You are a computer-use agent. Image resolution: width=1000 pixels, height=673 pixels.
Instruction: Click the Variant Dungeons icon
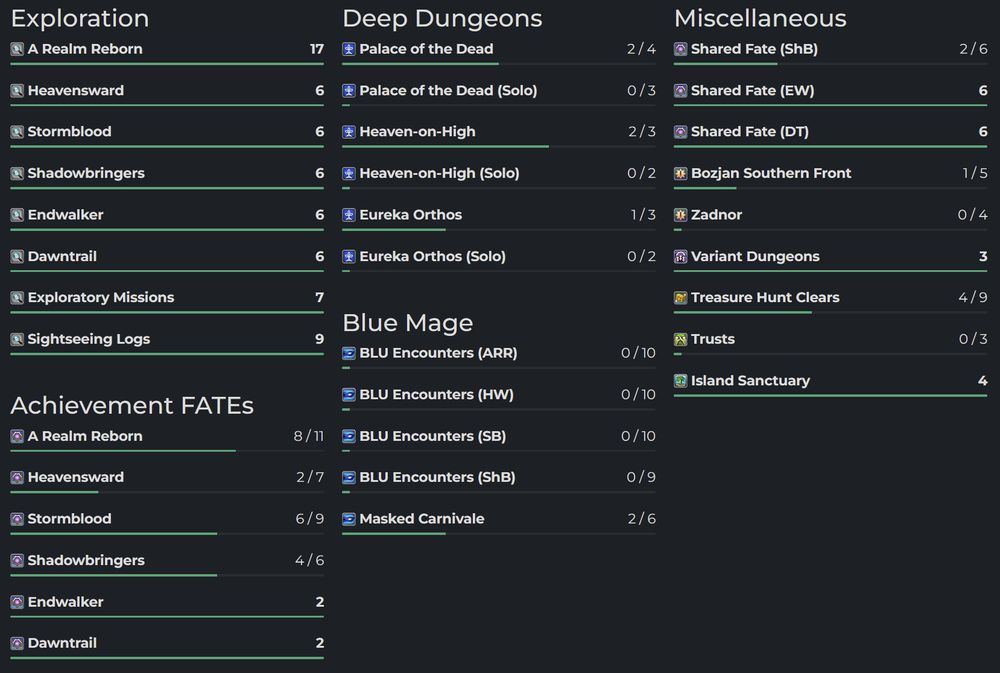pos(680,256)
